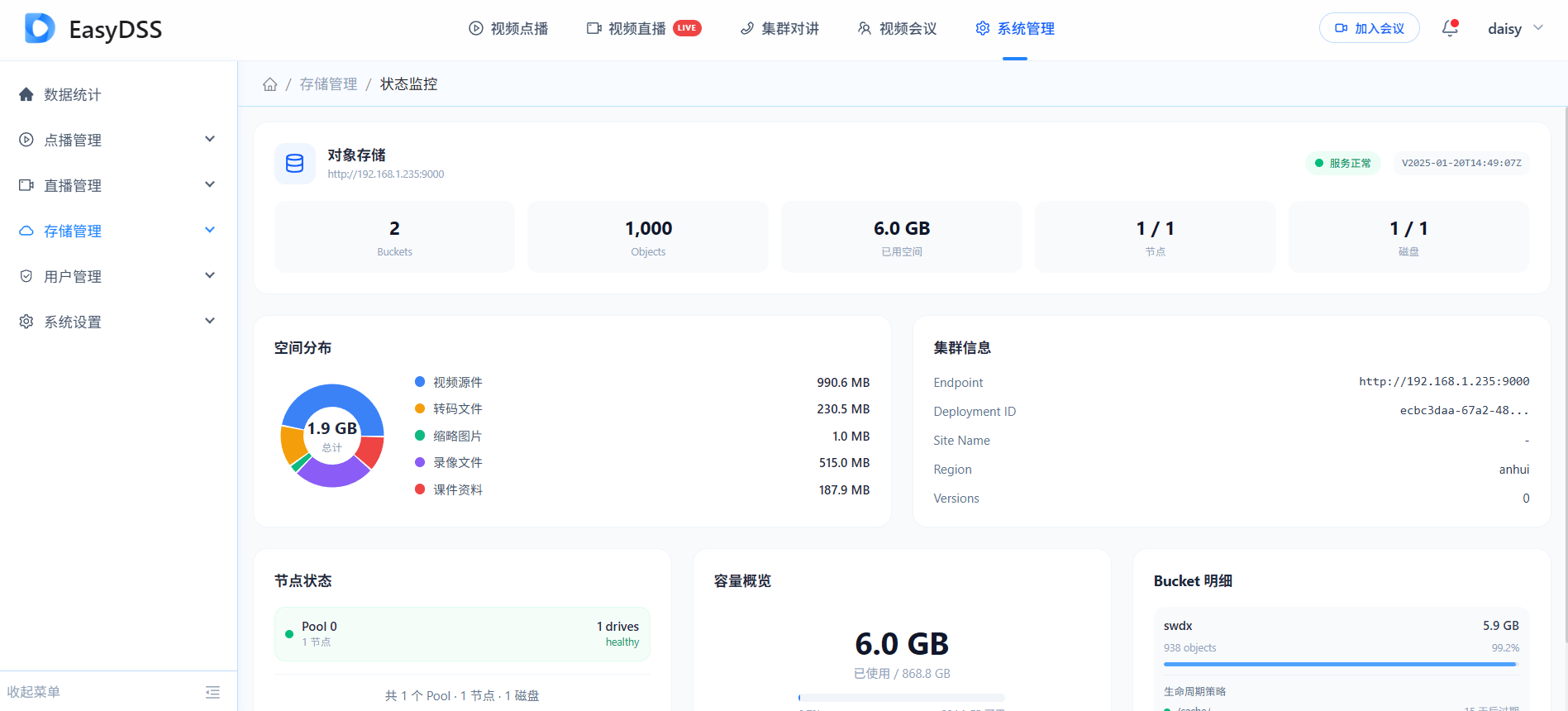Click the purple 录像文件 legend dot
This screenshot has width=1568, height=711.
tap(420, 462)
